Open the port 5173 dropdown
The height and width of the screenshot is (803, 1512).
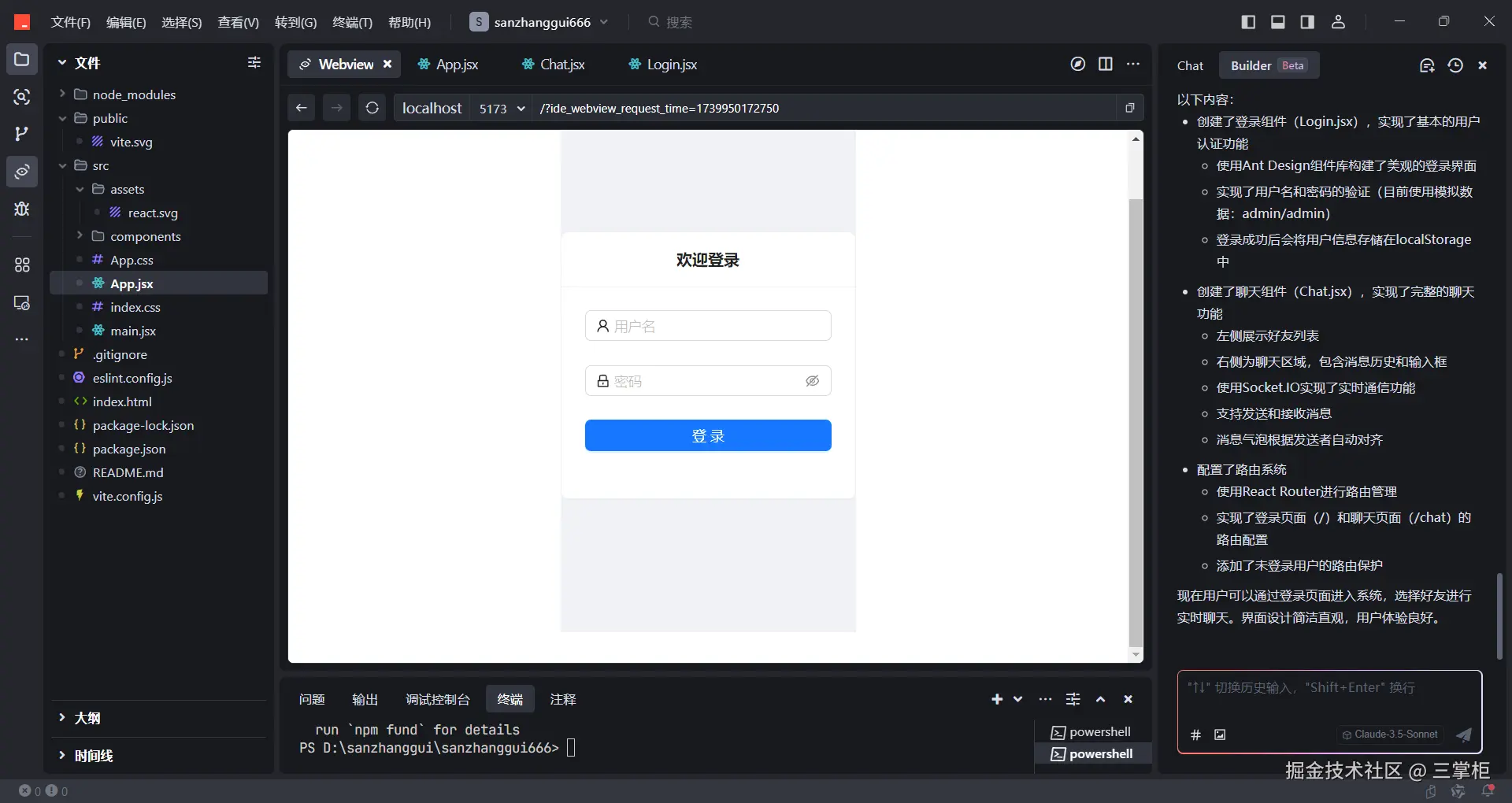point(502,108)
